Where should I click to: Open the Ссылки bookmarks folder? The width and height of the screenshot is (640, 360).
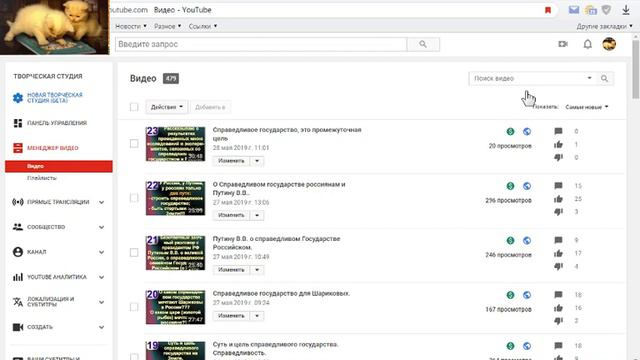point(202,26)
